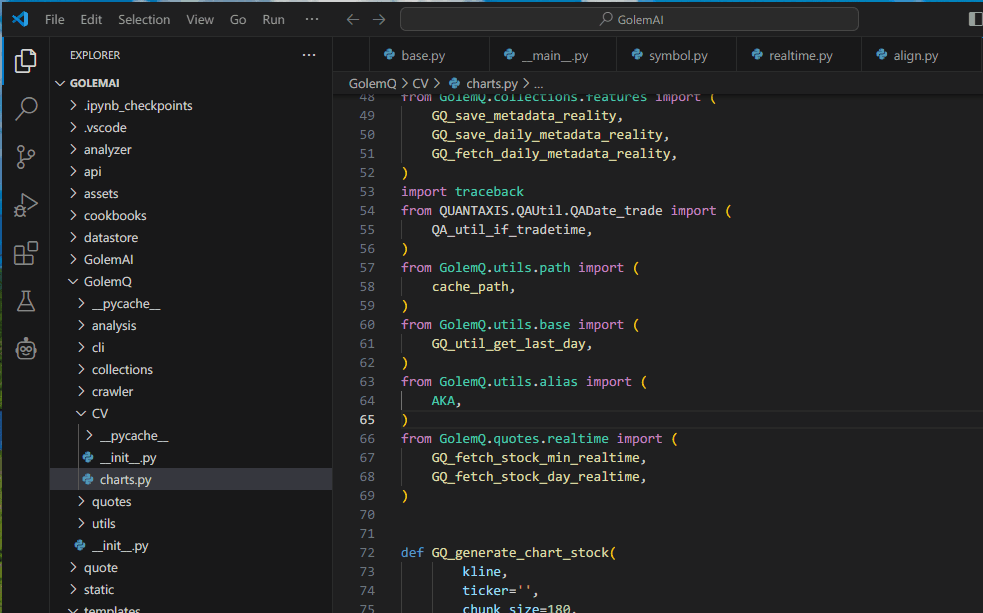The height and width of the screenshot is (613, 983).
Task: Click the Go Forward arrow
Action: point(379,20)
